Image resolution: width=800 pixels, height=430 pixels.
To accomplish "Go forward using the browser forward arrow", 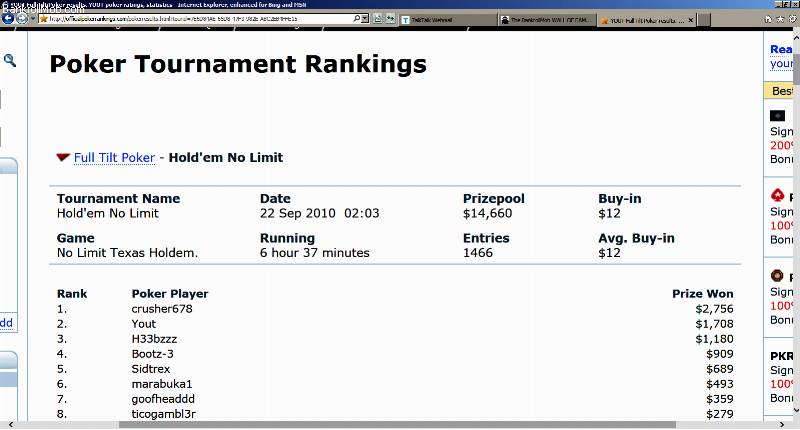I will [22, 19].
